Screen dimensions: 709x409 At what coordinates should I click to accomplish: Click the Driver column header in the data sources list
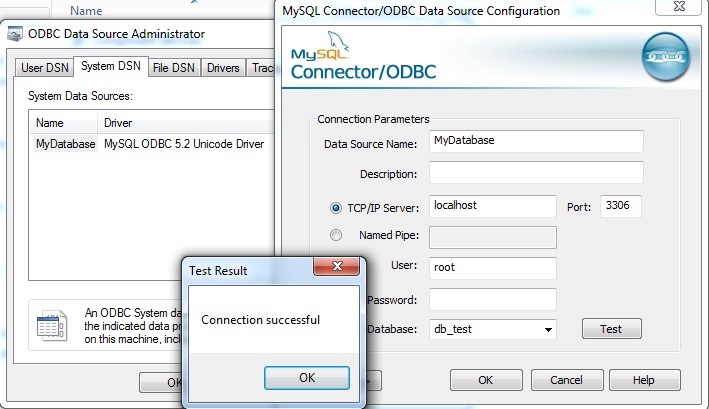(x=185, y=123)
